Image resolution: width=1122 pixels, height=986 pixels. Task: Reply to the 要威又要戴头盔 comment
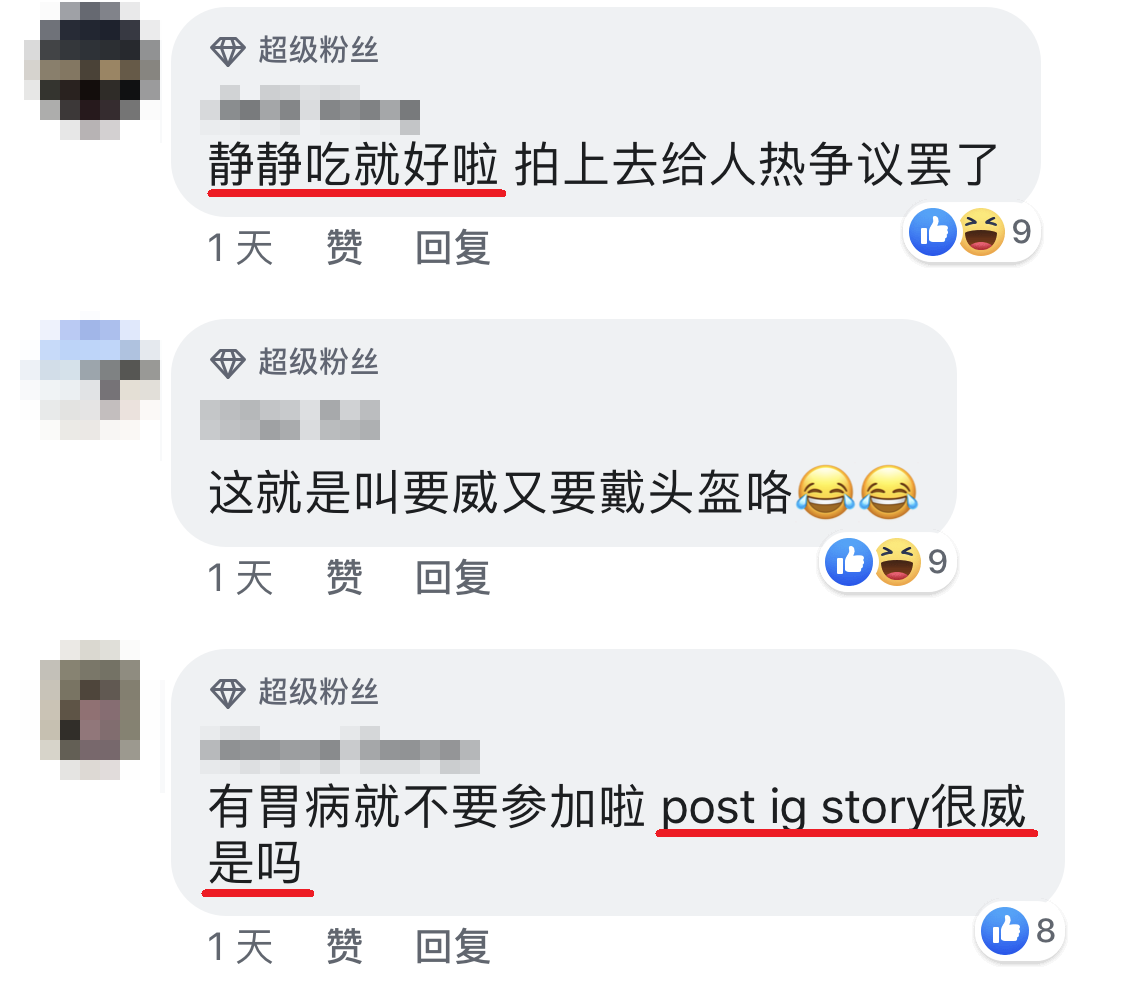(x=453, y=577)
